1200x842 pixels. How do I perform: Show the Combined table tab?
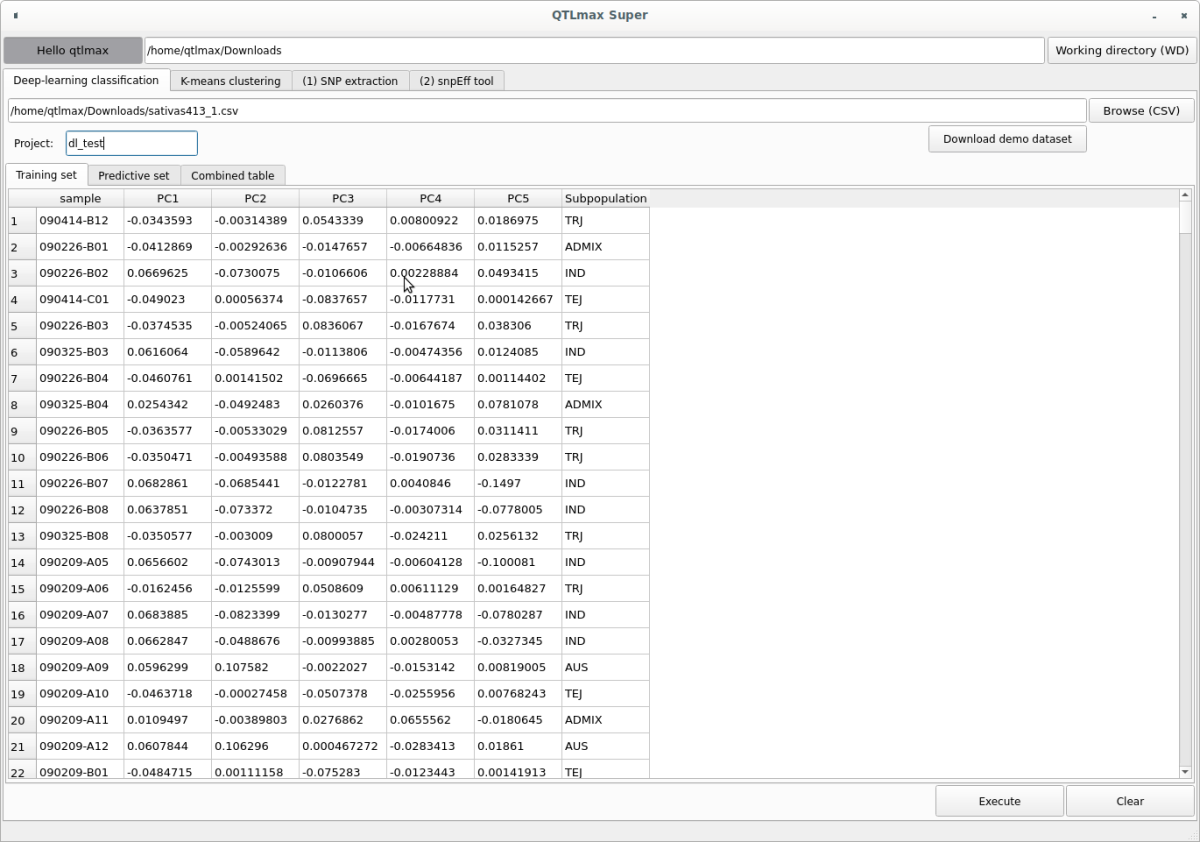233,176
